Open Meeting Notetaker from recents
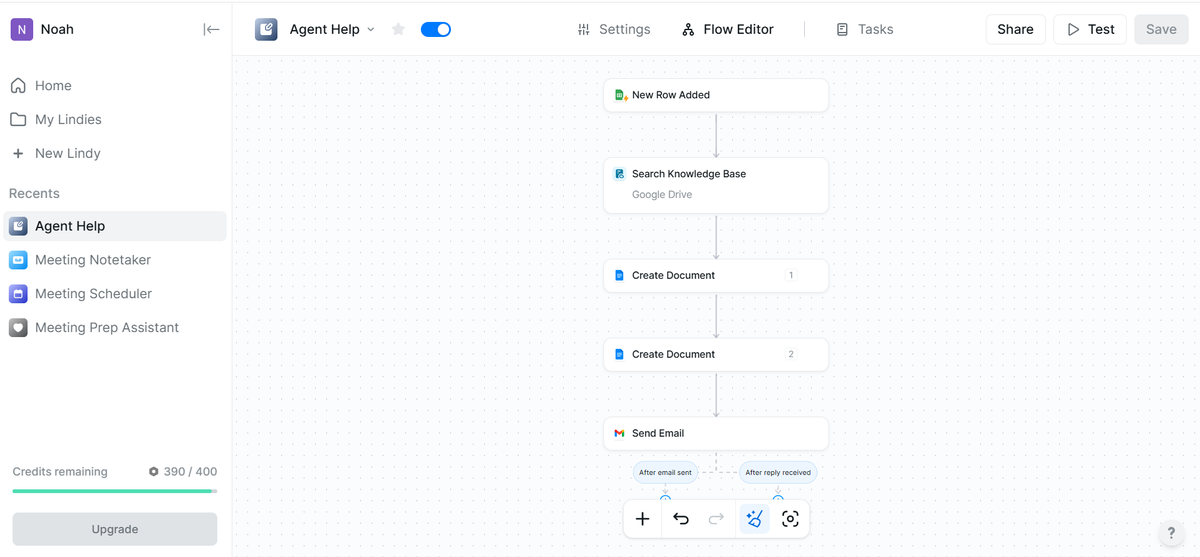The width and height of the screenshot is (1200, 557). click(115, 260)
